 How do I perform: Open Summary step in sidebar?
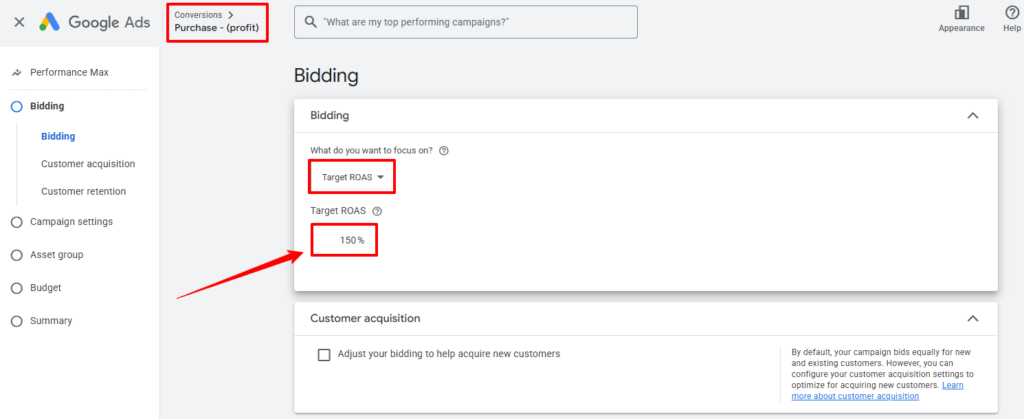[x=51, y=321]
